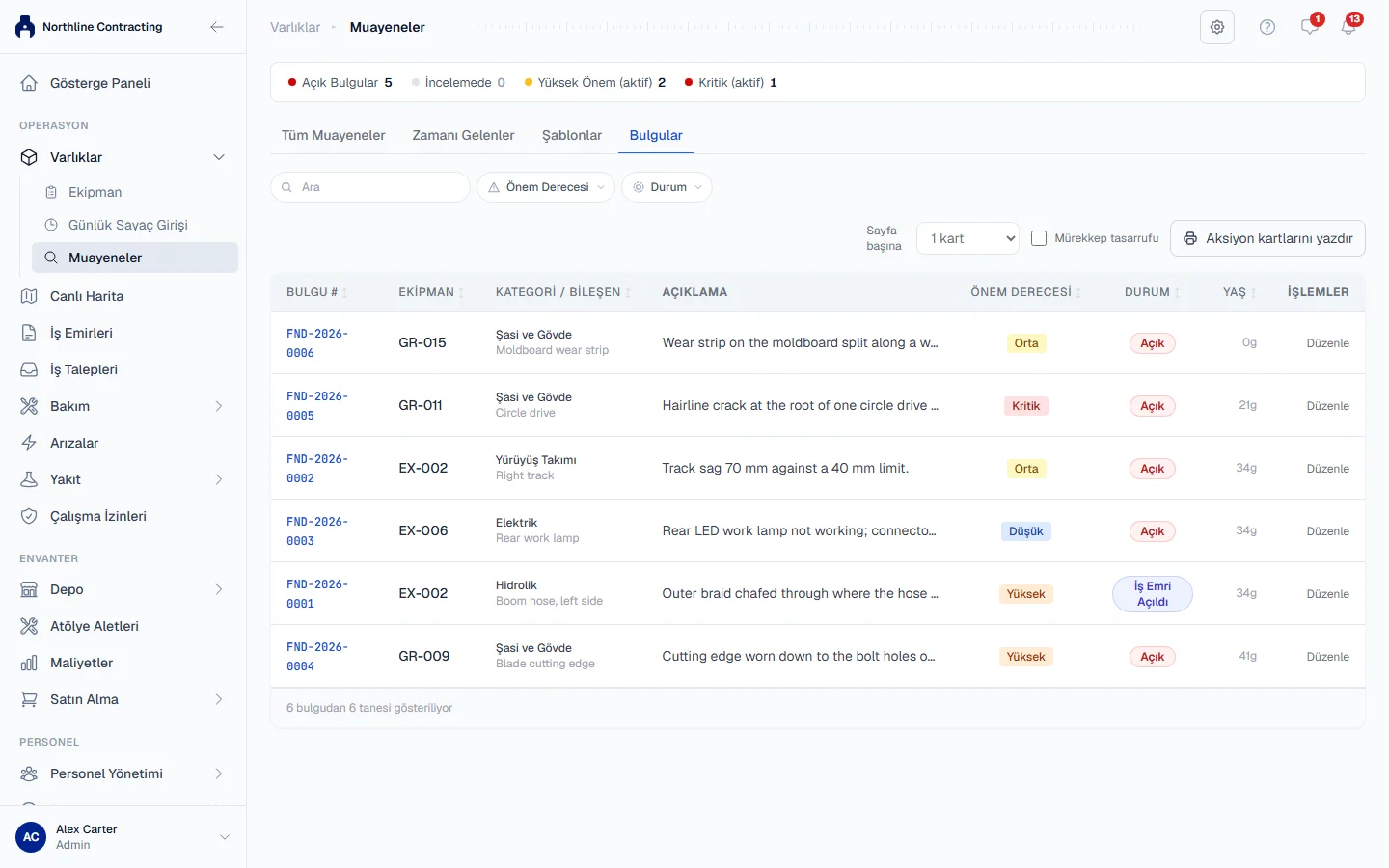Screen dimensions: 1389x868
Task: Click the Northline Contracting logo
Action: pos(25,27)
